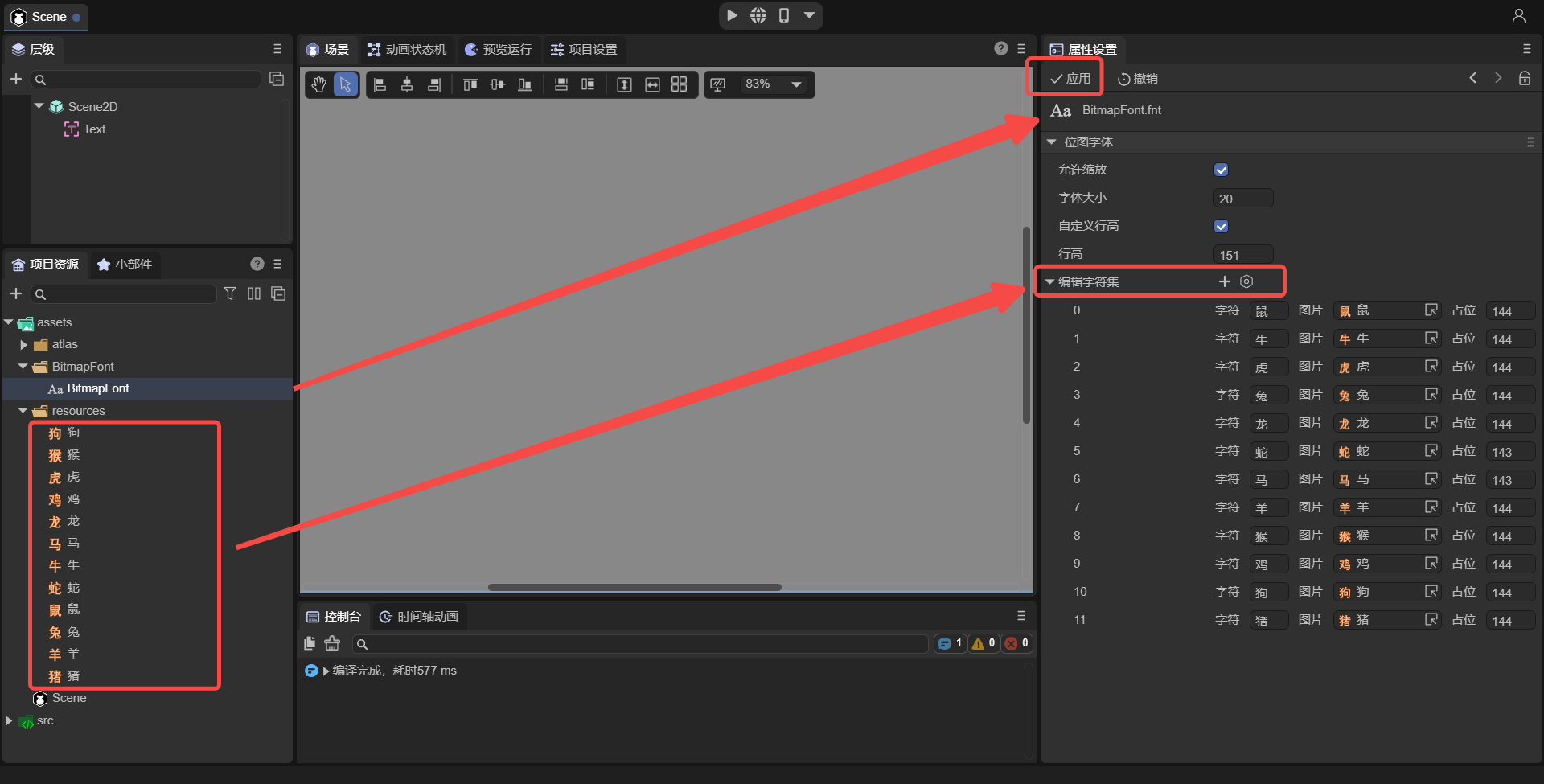Expand the atlas folder

coord(24,344)
